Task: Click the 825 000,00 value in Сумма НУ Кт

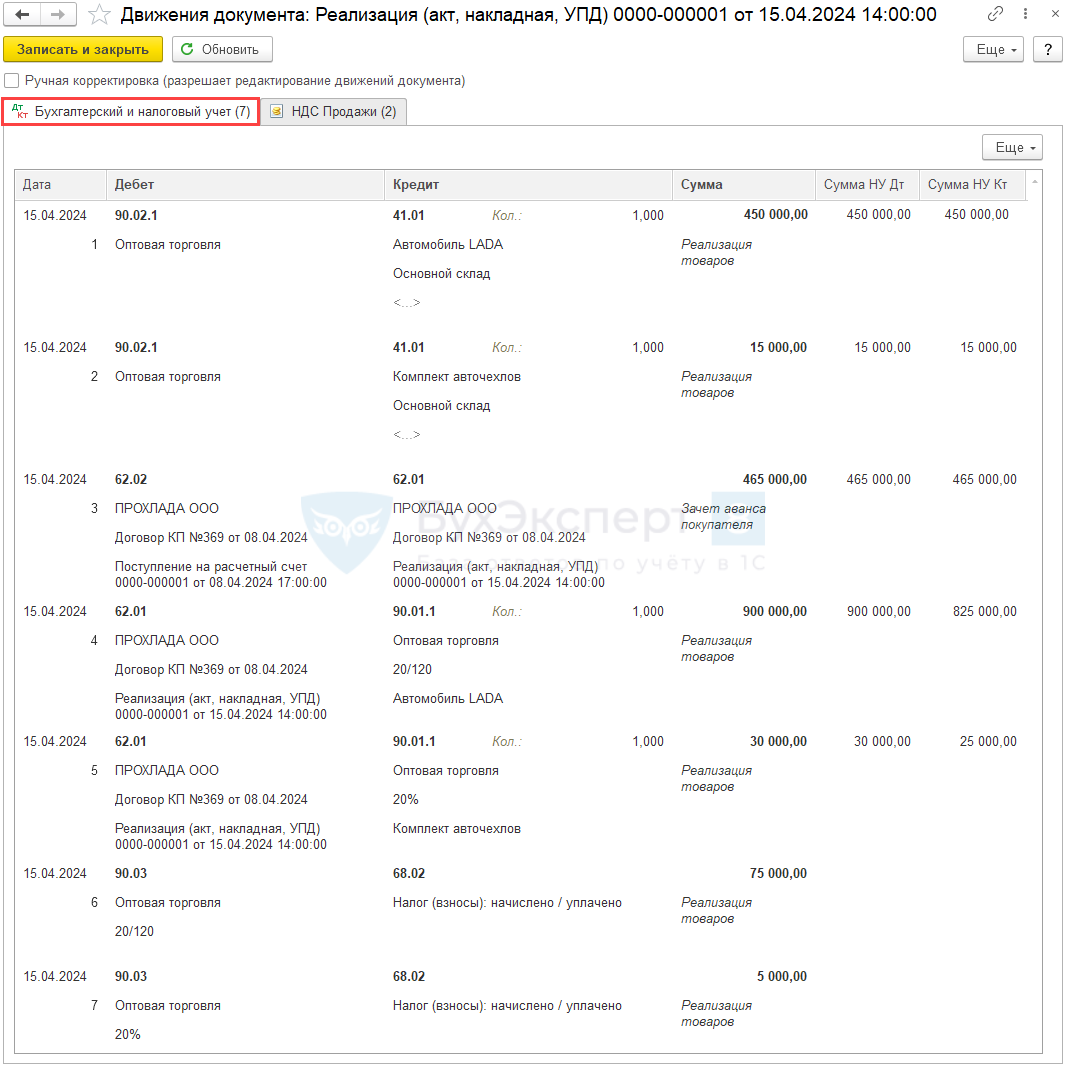Action: point(985,612)
